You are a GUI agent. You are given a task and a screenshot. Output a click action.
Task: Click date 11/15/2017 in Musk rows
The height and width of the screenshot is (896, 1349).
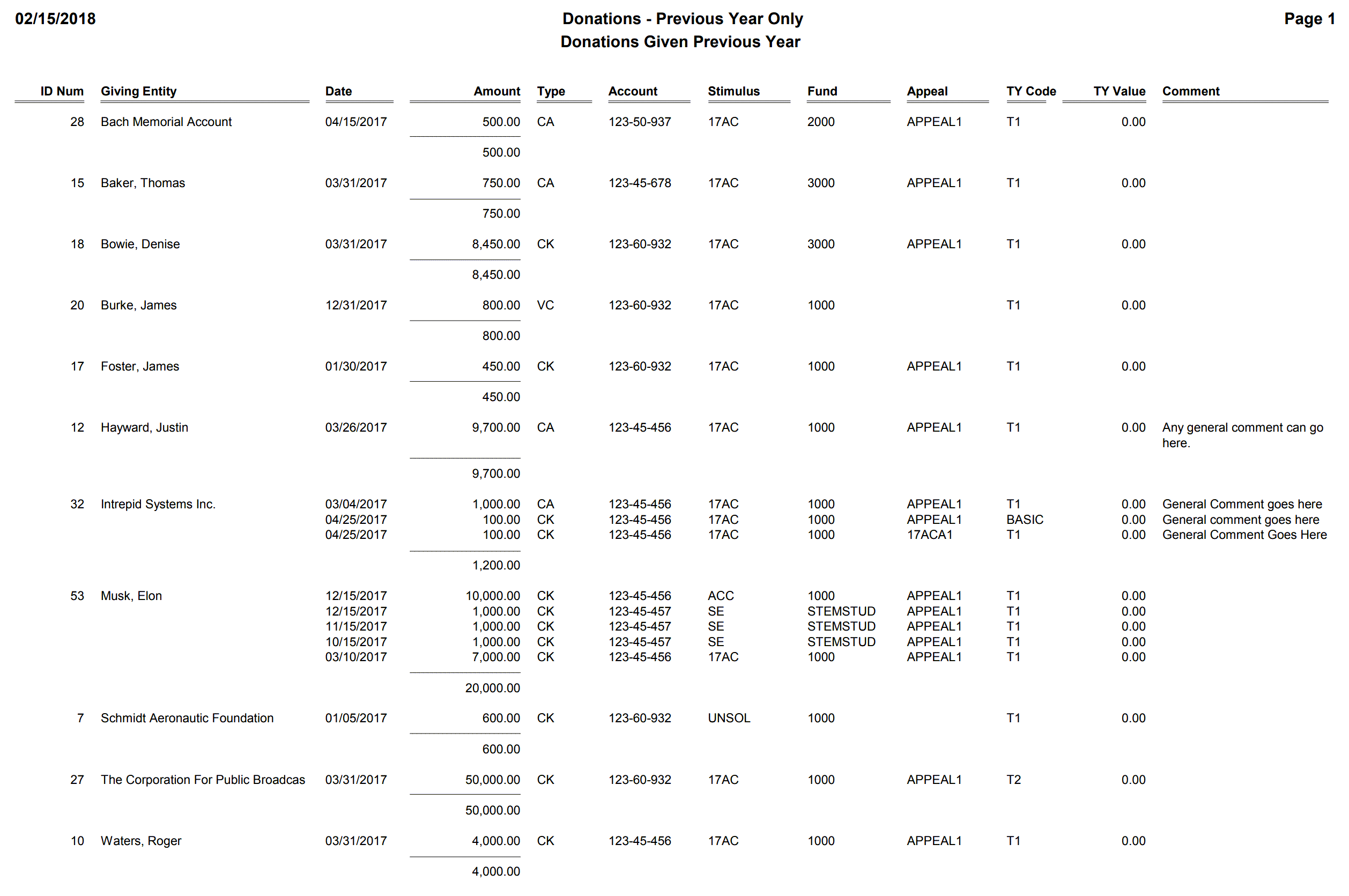[356, 626]
